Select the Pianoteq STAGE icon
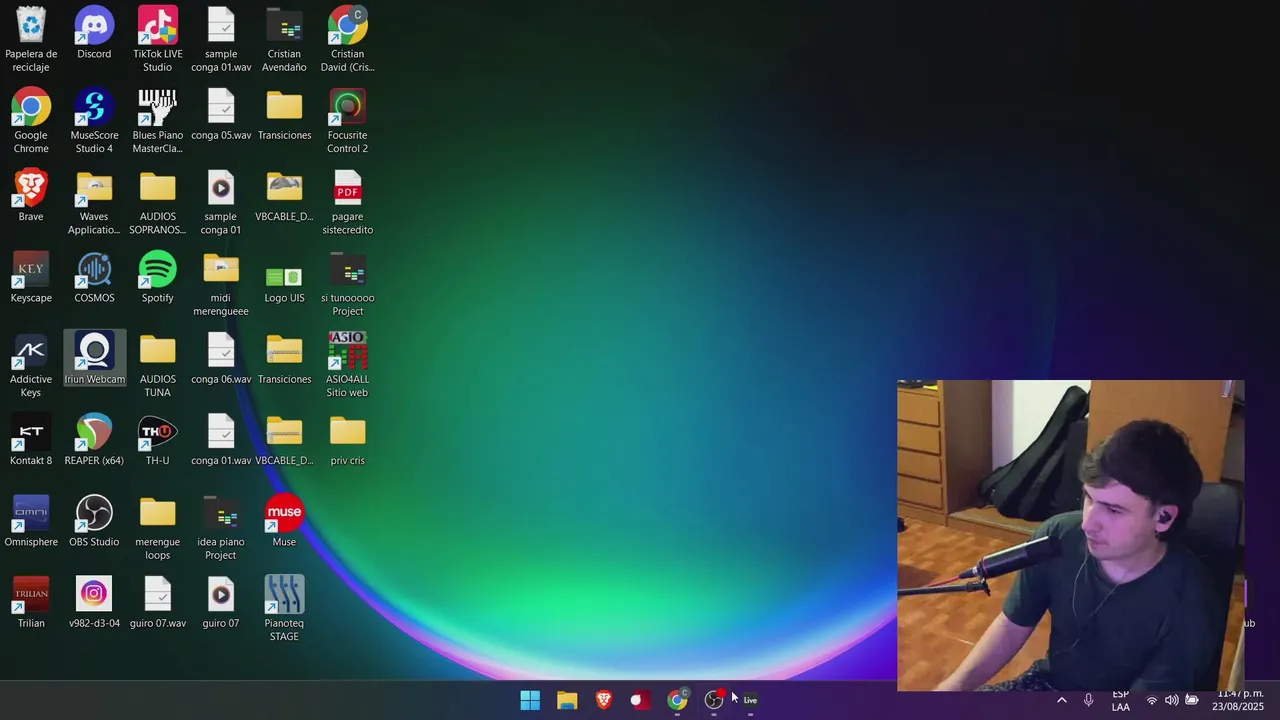This screenshot has height=720, width=1280. click(x=284, y=609)
